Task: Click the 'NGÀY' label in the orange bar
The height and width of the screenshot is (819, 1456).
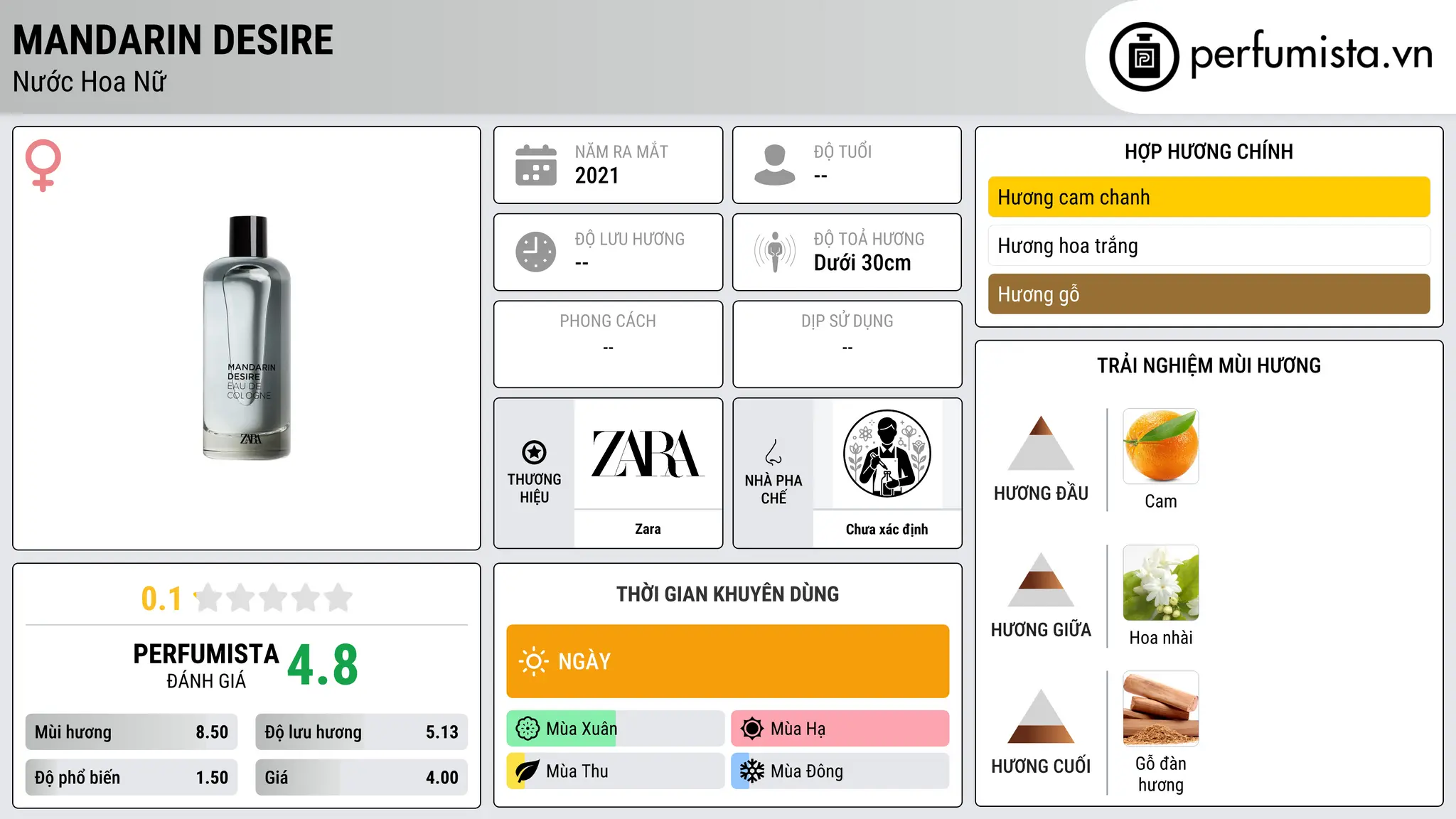Action: point(584,661)
